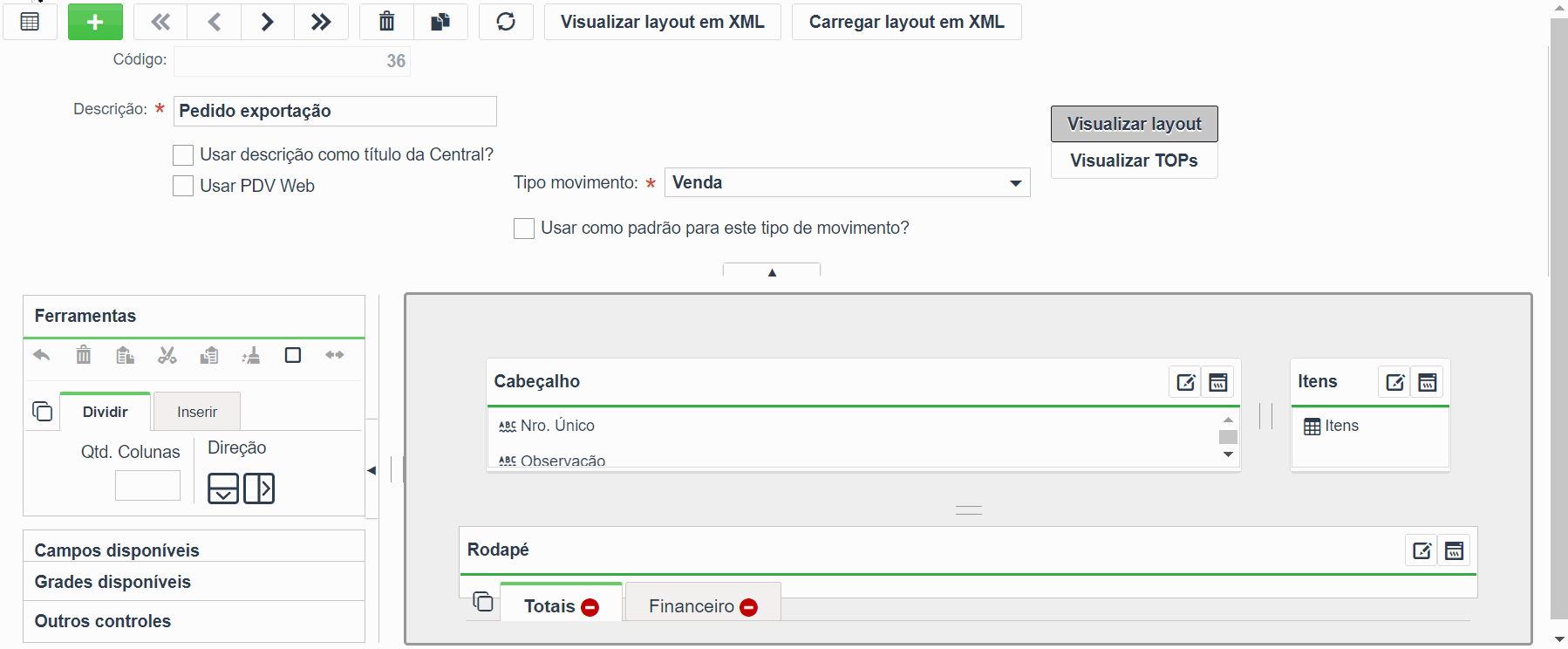
Task: Jump to the last record
Action: click(321, 22)
